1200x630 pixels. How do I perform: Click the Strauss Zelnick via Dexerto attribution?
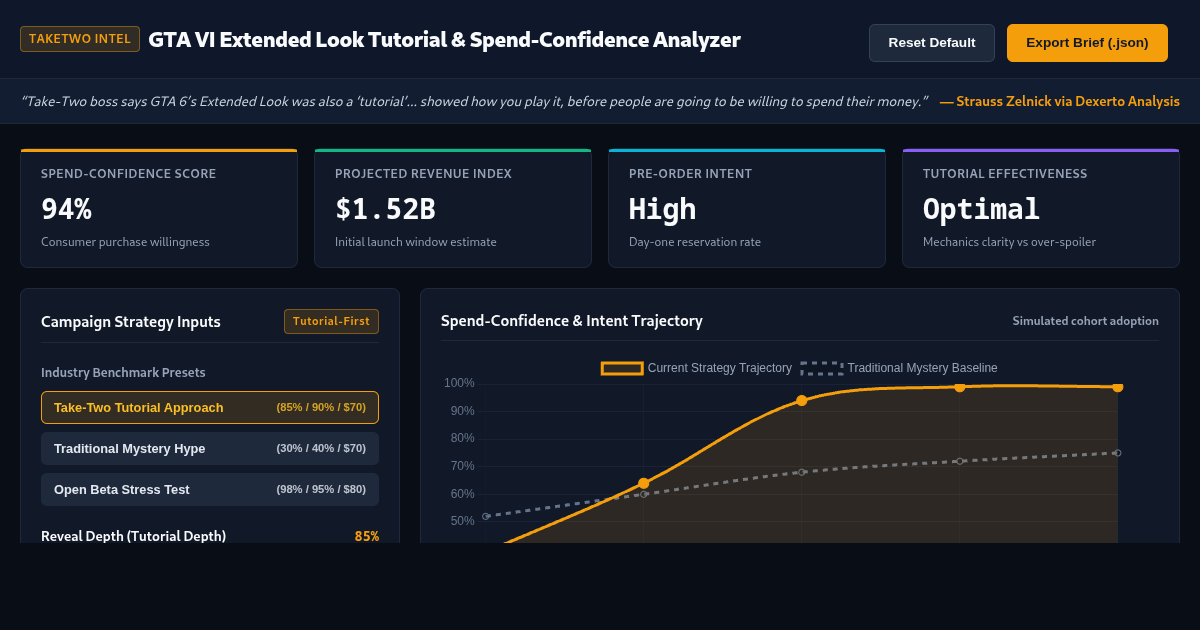[x=1059, y=102]
